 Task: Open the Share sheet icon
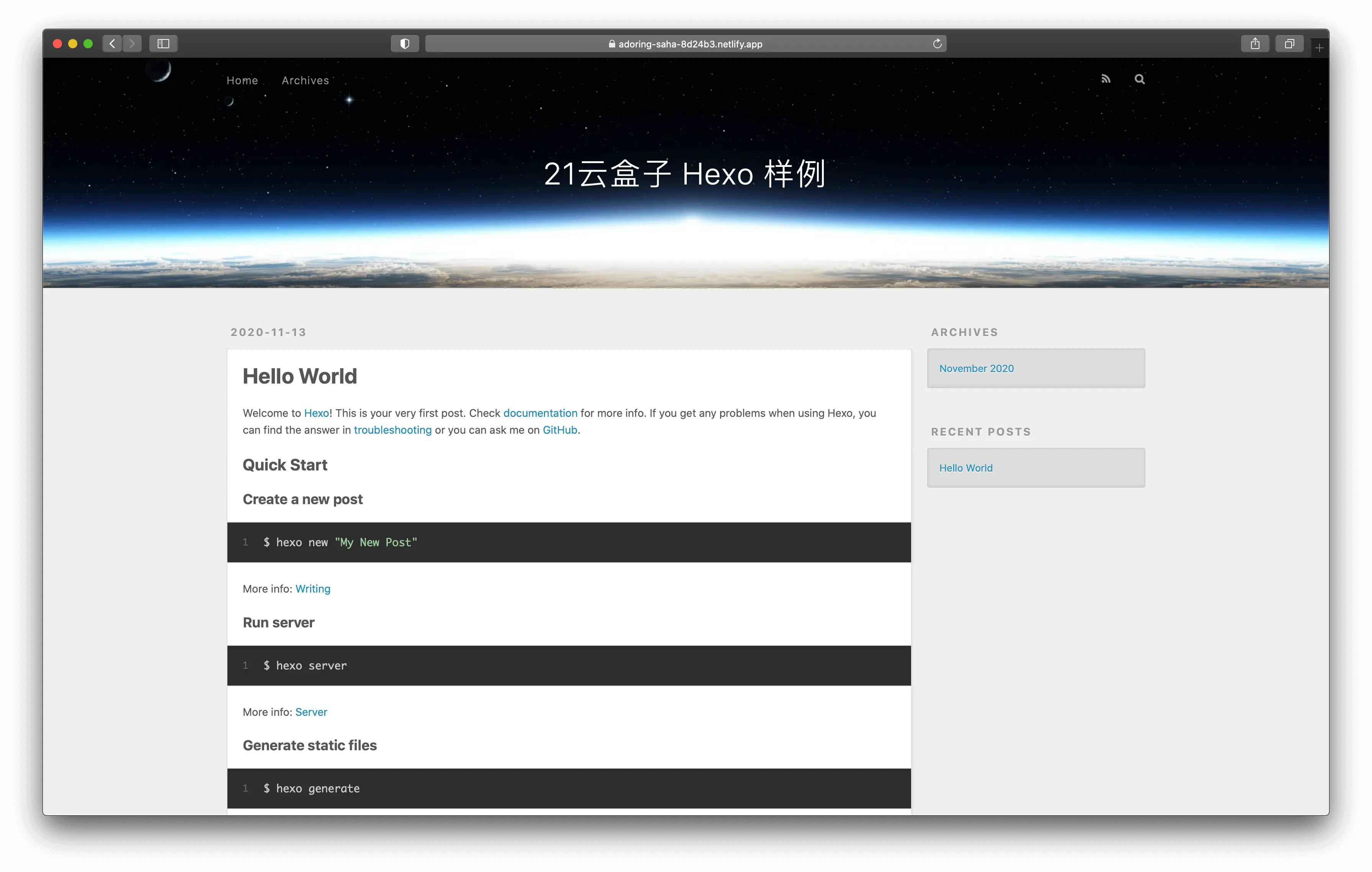tap(1254, 43)
